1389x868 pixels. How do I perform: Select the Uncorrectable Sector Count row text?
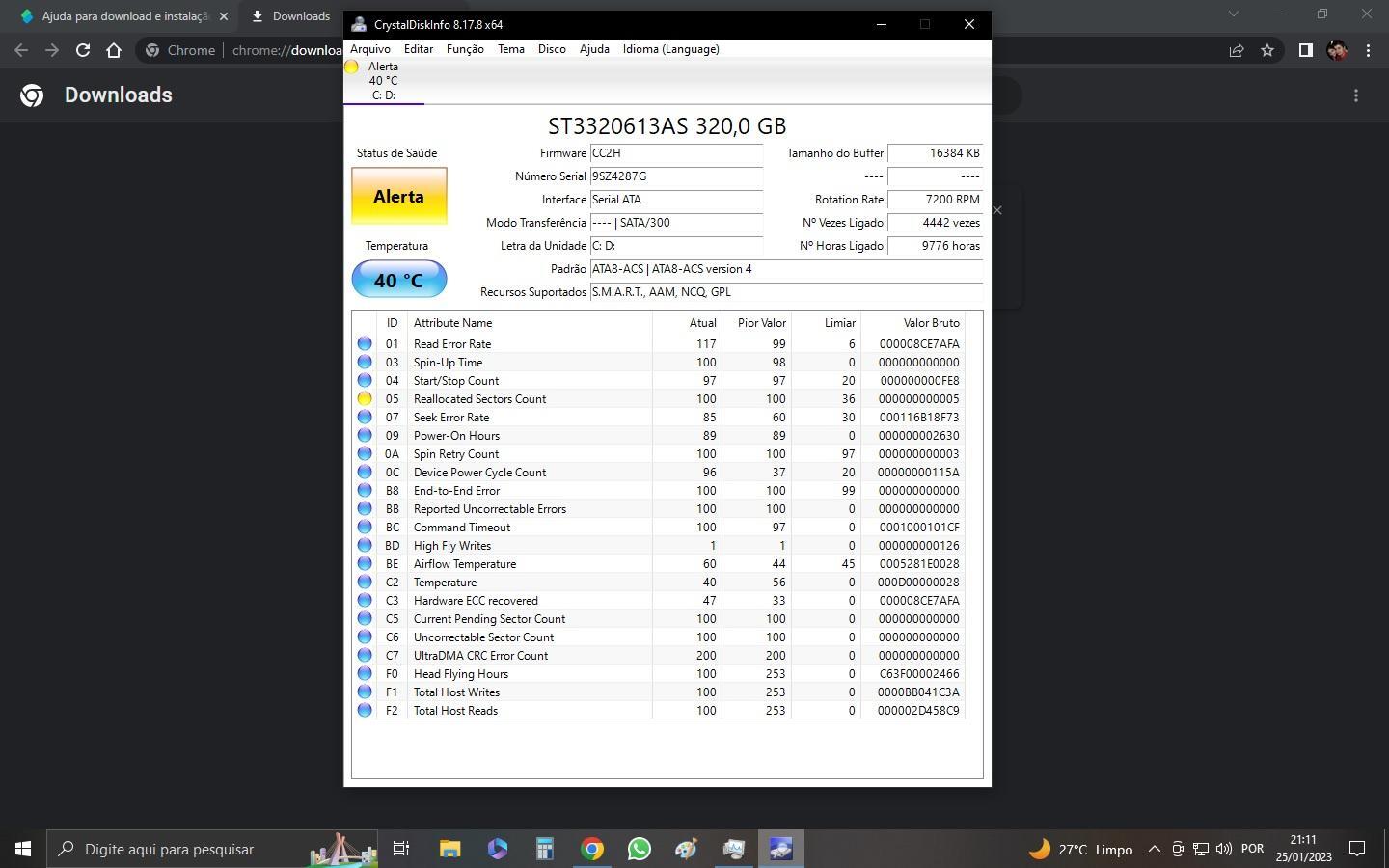pos(483,637)
